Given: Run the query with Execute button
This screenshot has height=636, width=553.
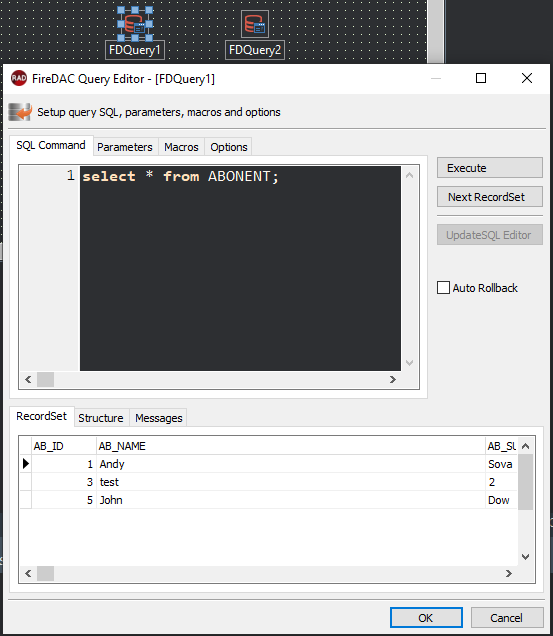Looking at the screenshot, I should (x=490, y=168).
